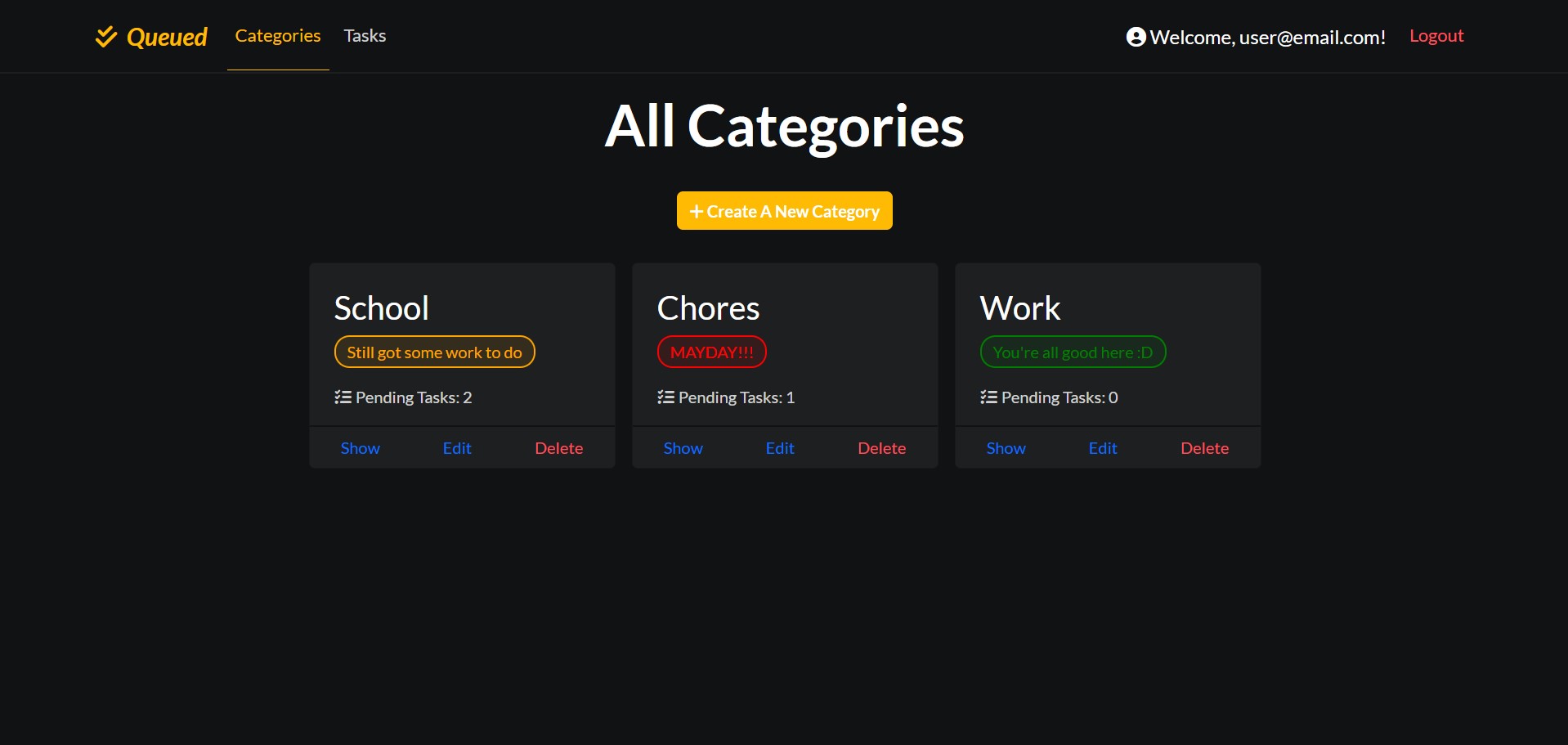Viewport: 1568px width, 745px height.
Task: Click Logout in the navbar
Action: 1436,35
